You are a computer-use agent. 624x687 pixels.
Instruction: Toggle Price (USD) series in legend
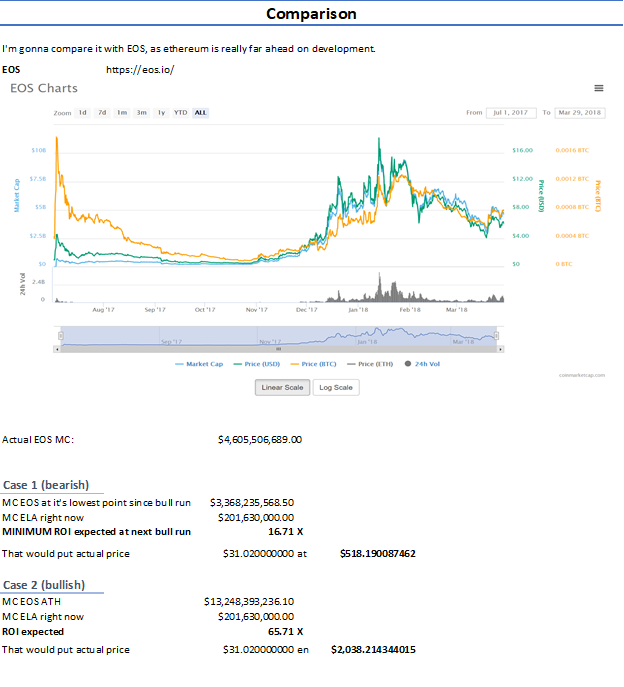click(257, 364)
